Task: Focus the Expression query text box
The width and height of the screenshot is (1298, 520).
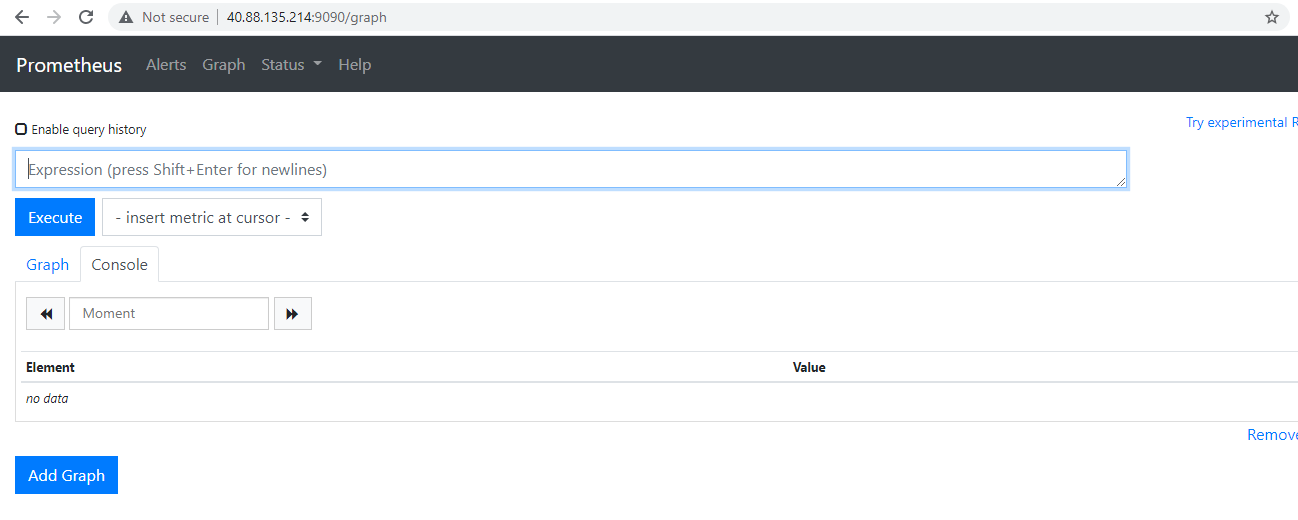Action: point(570,169)
